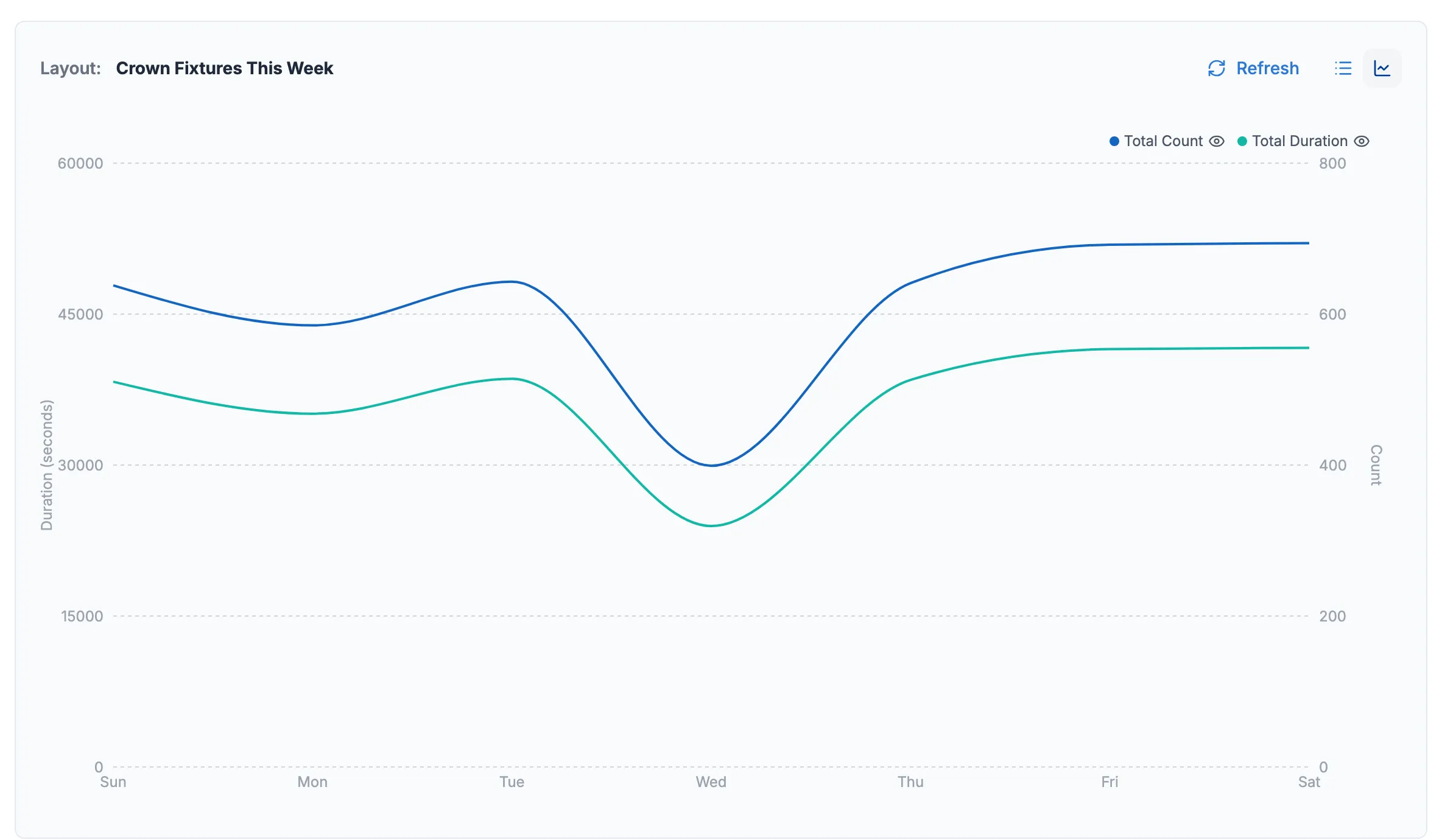Click the Refresh text link
Screen dimensions: 1442x840
pos(1267,68)
